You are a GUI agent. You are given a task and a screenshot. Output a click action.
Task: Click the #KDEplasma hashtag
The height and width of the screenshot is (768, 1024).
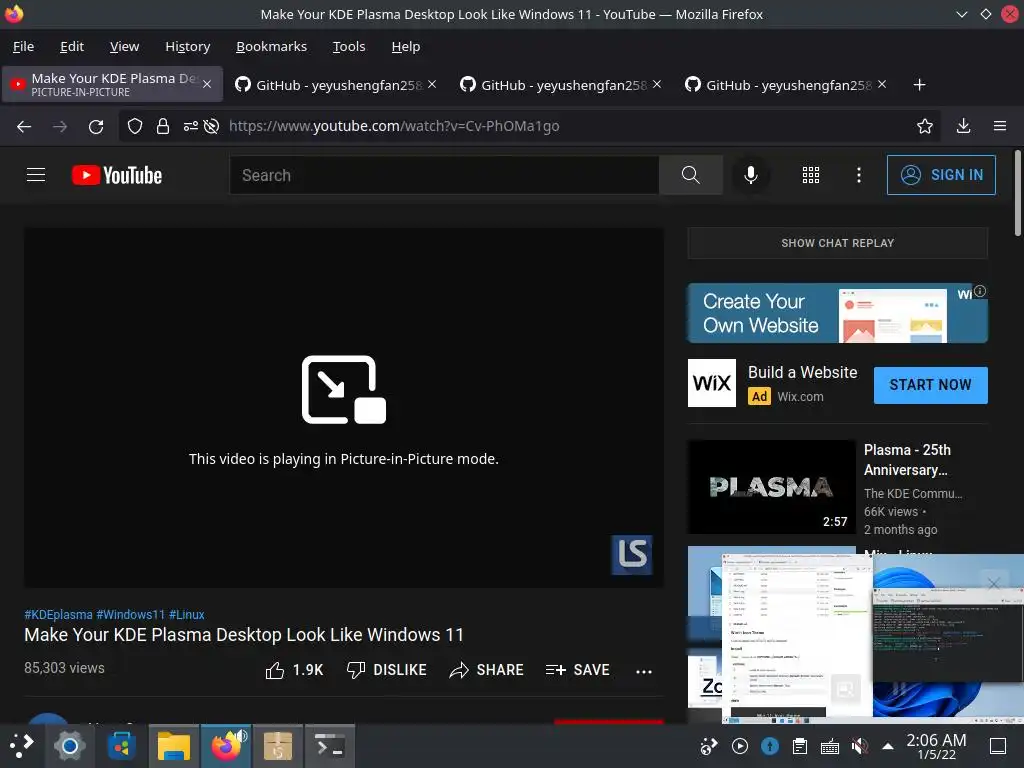tap(58, 615)
